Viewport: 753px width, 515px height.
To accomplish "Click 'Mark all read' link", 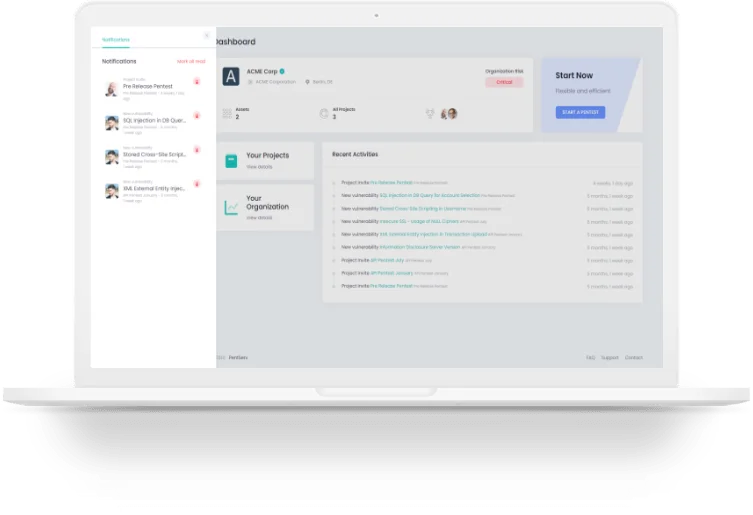I will [x=191, y=62].
